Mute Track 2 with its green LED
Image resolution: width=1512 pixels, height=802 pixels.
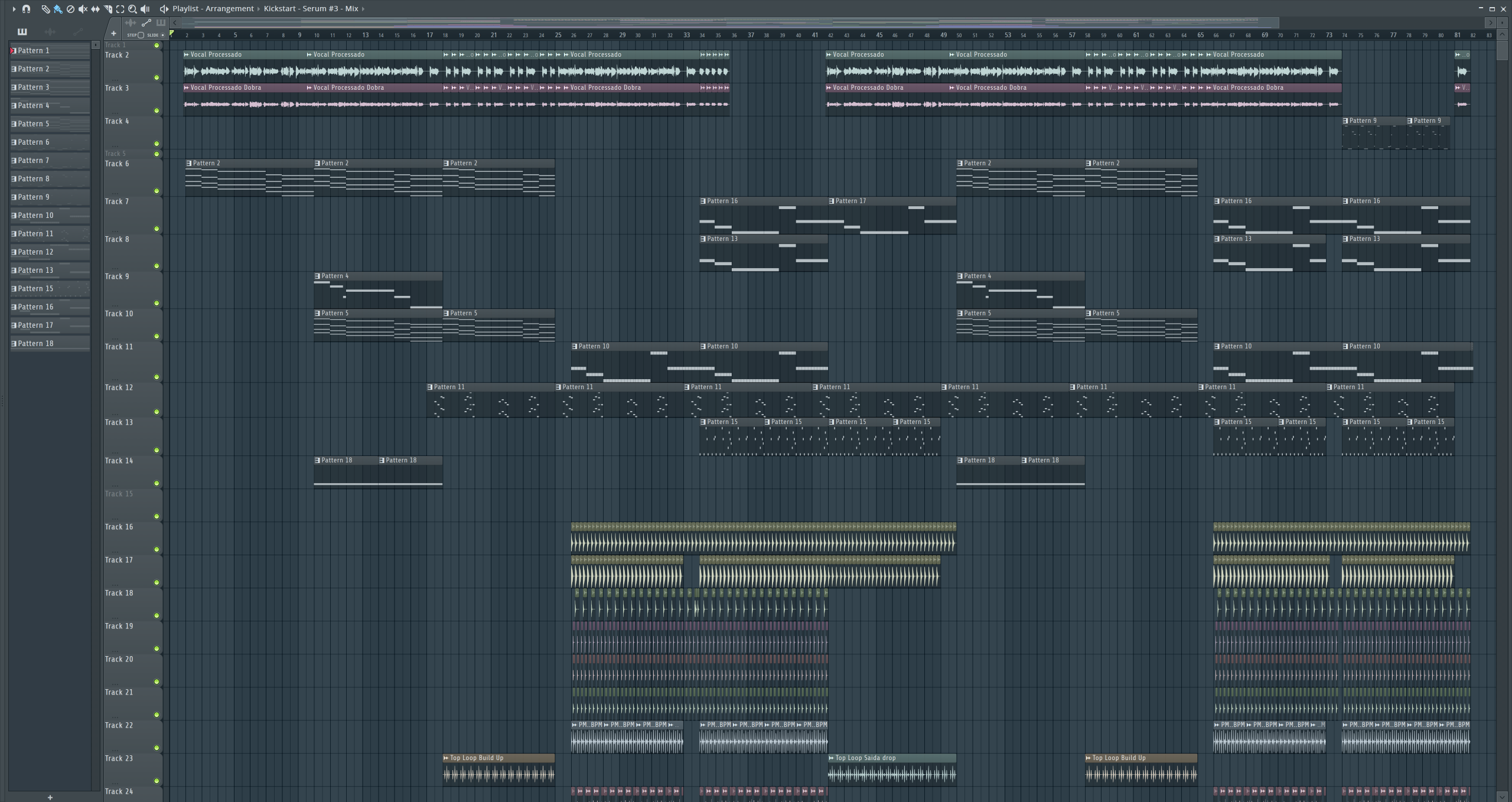click(157, 77)
